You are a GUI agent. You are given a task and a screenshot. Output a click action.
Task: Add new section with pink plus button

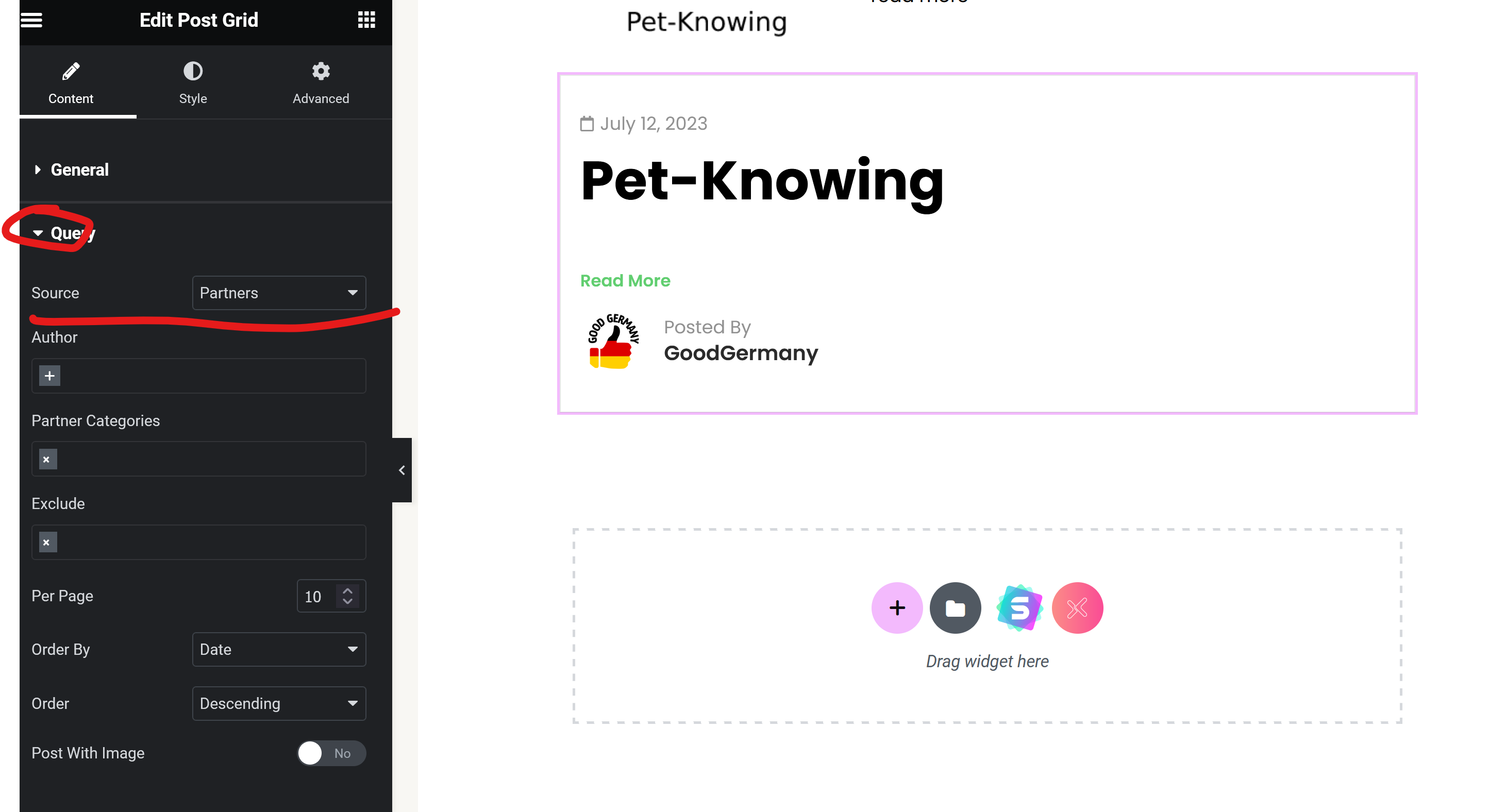(x=897, y=608)
